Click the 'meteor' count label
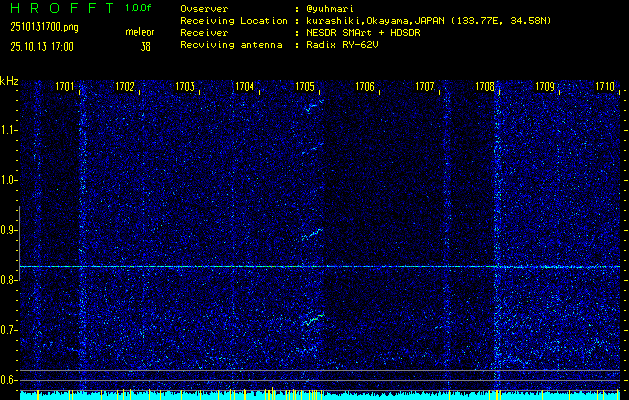The width and height of the screenshot is (629, 400). tap(140, 32)
